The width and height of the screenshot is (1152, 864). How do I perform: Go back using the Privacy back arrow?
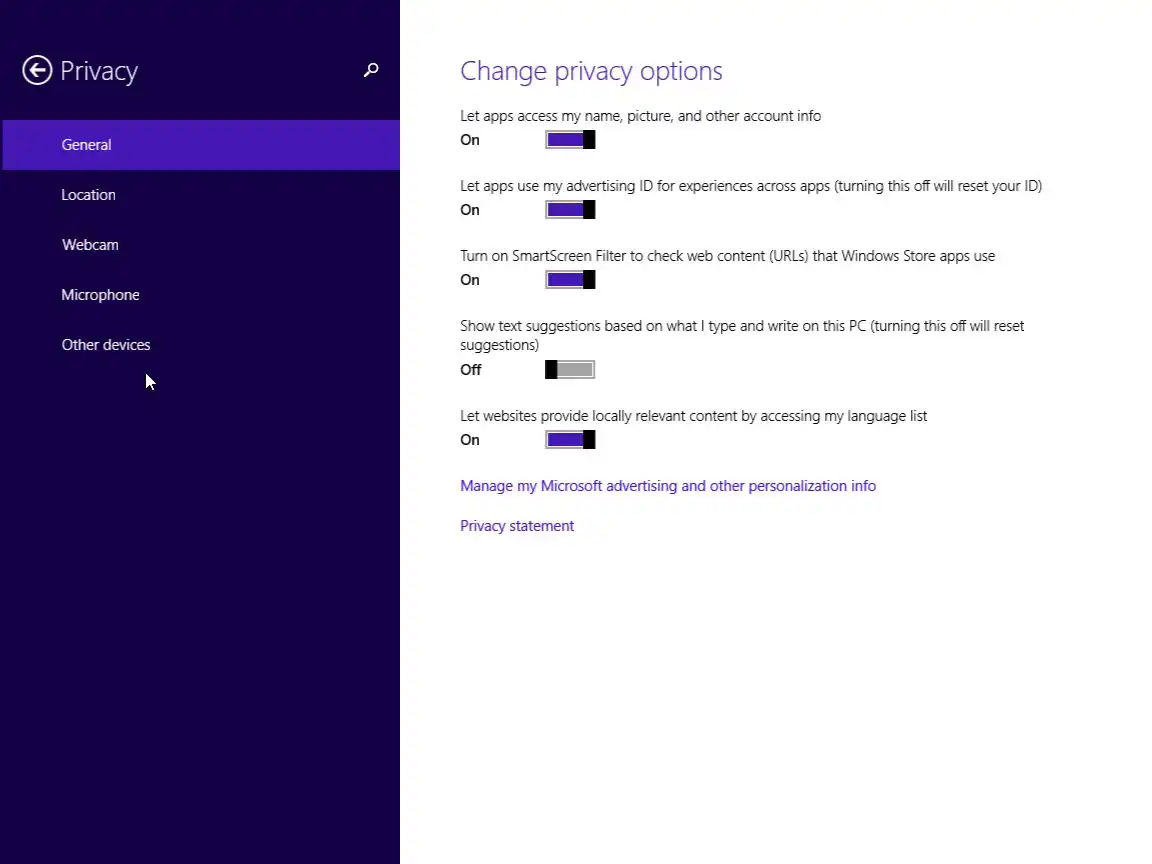pyautogui.click(x=37, y=71)
